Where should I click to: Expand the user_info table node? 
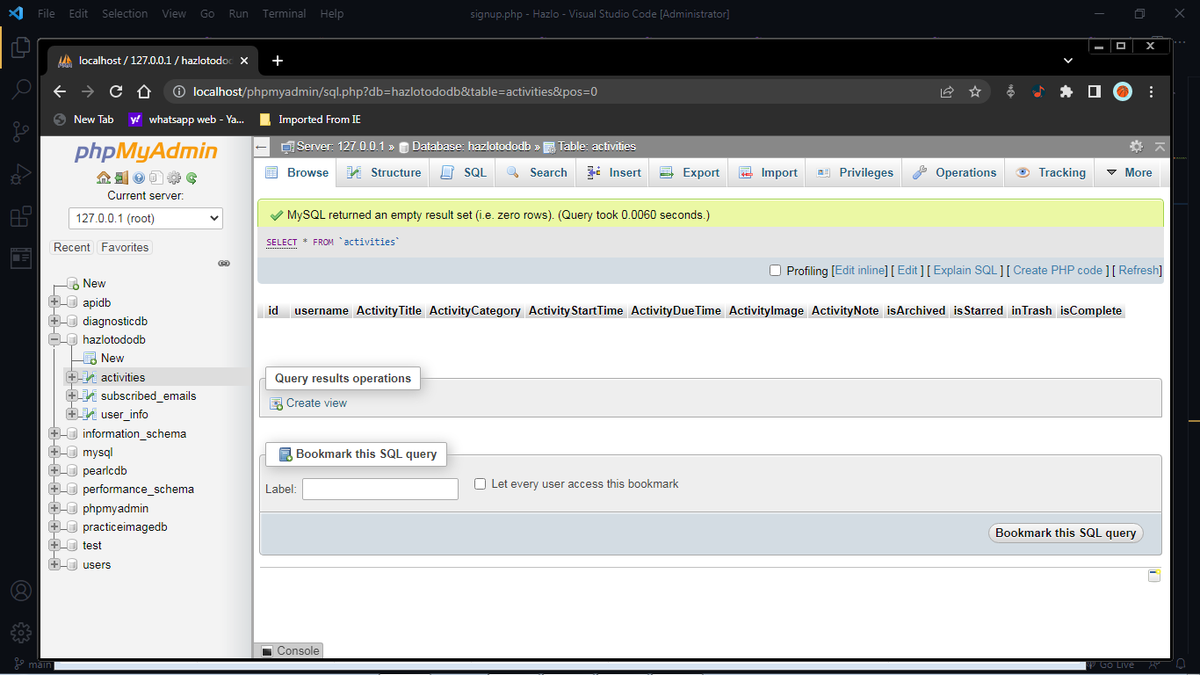(71, 414)
